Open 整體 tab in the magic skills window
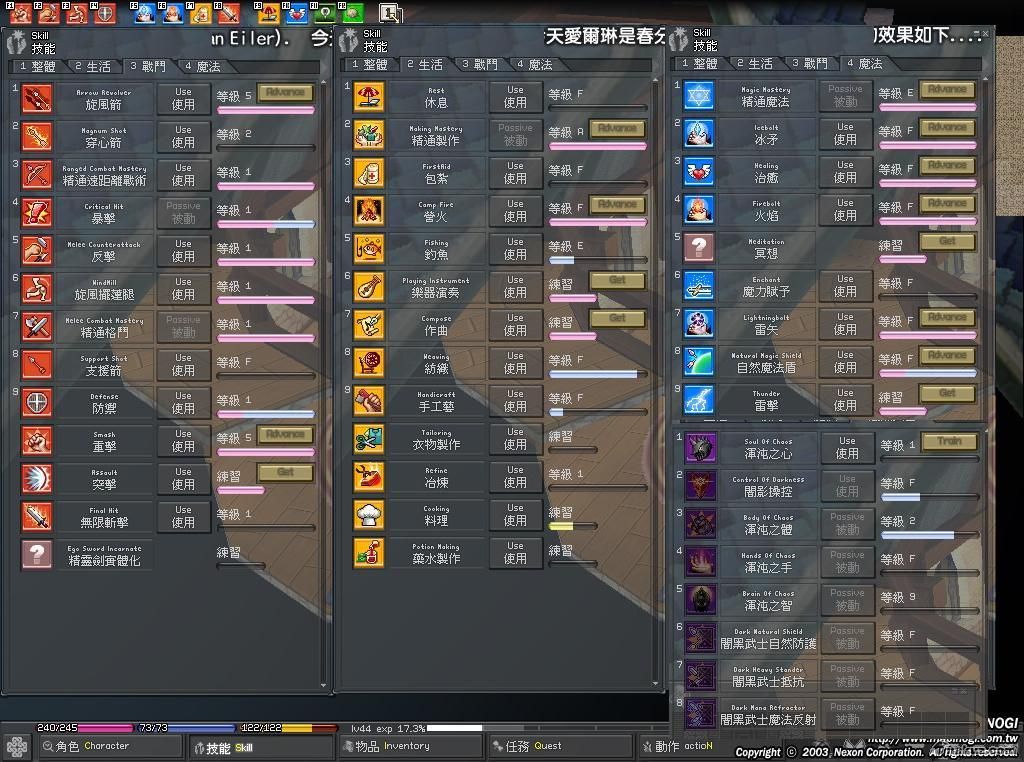 pyautogui.click(x=699, y=63)
